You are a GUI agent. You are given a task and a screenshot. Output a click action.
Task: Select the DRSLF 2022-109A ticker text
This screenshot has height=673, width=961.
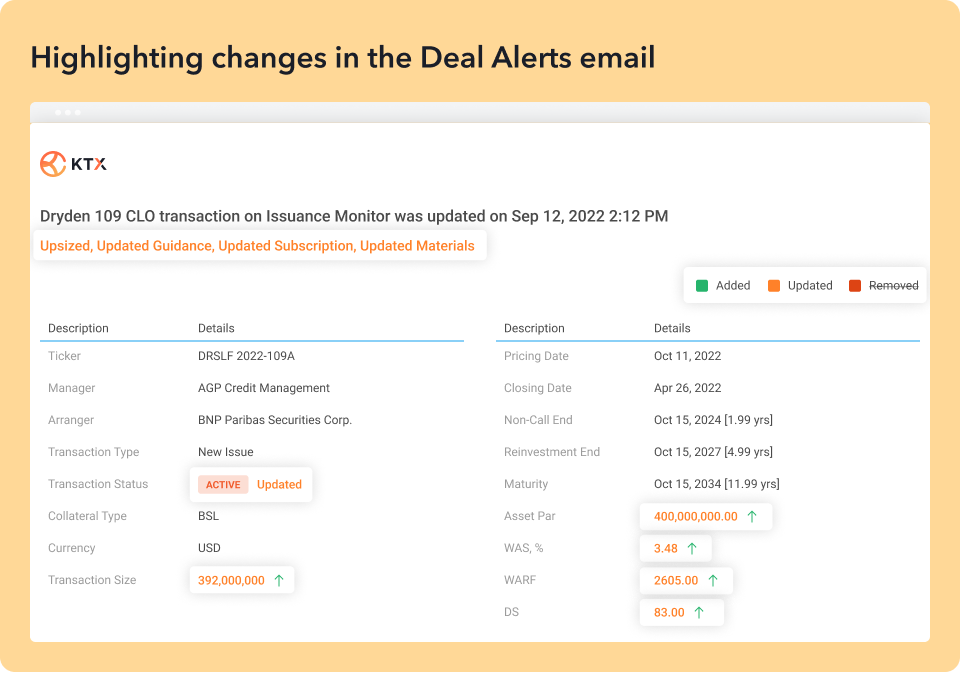click(x=246, y=356)
